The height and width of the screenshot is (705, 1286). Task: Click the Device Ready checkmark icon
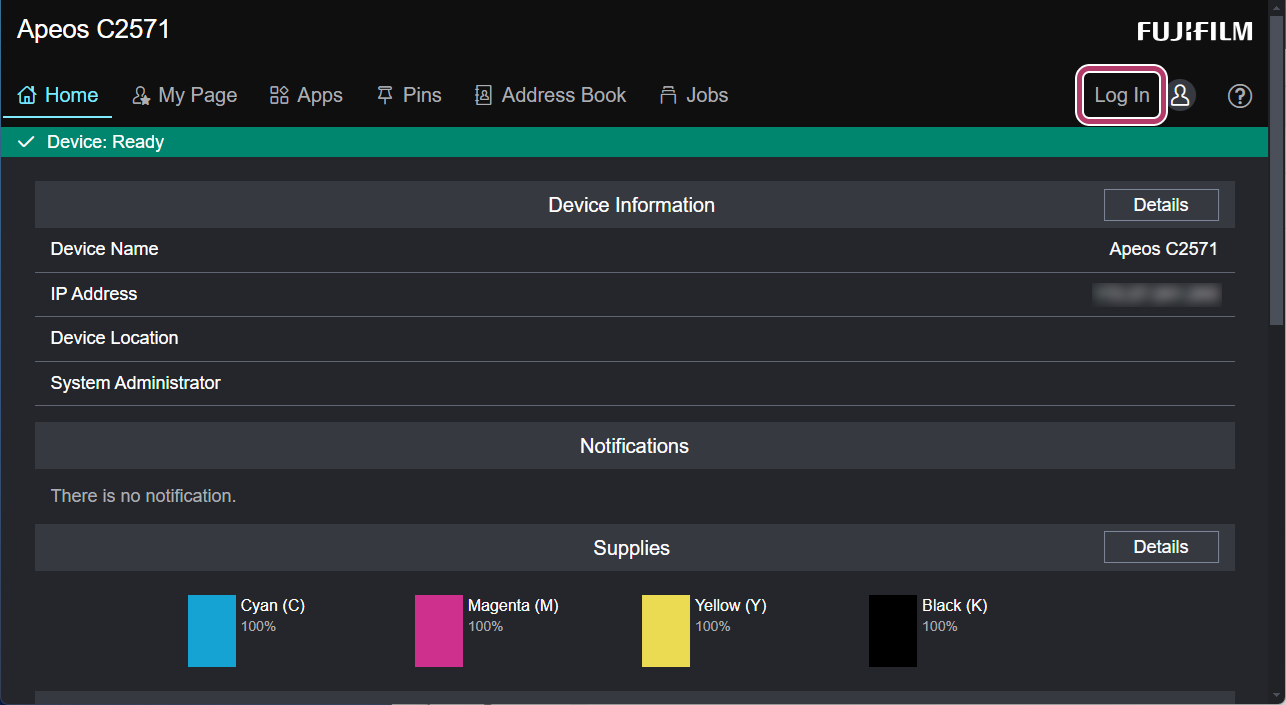27,142
